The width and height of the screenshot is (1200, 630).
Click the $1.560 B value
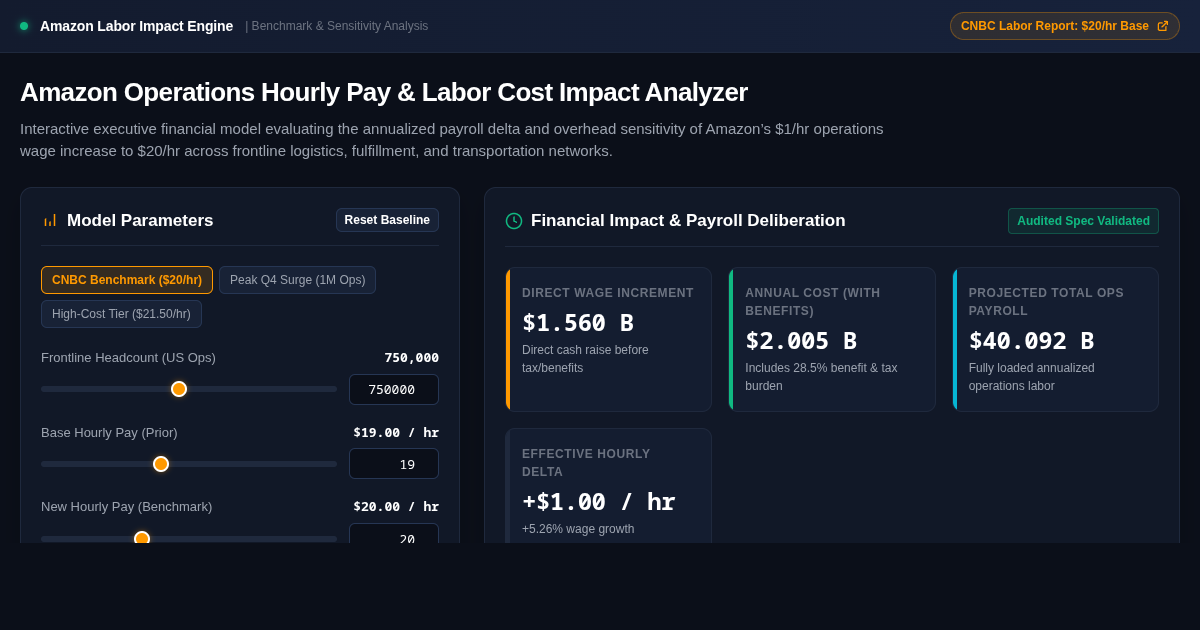pyautogui.click(x=578, y=323)
